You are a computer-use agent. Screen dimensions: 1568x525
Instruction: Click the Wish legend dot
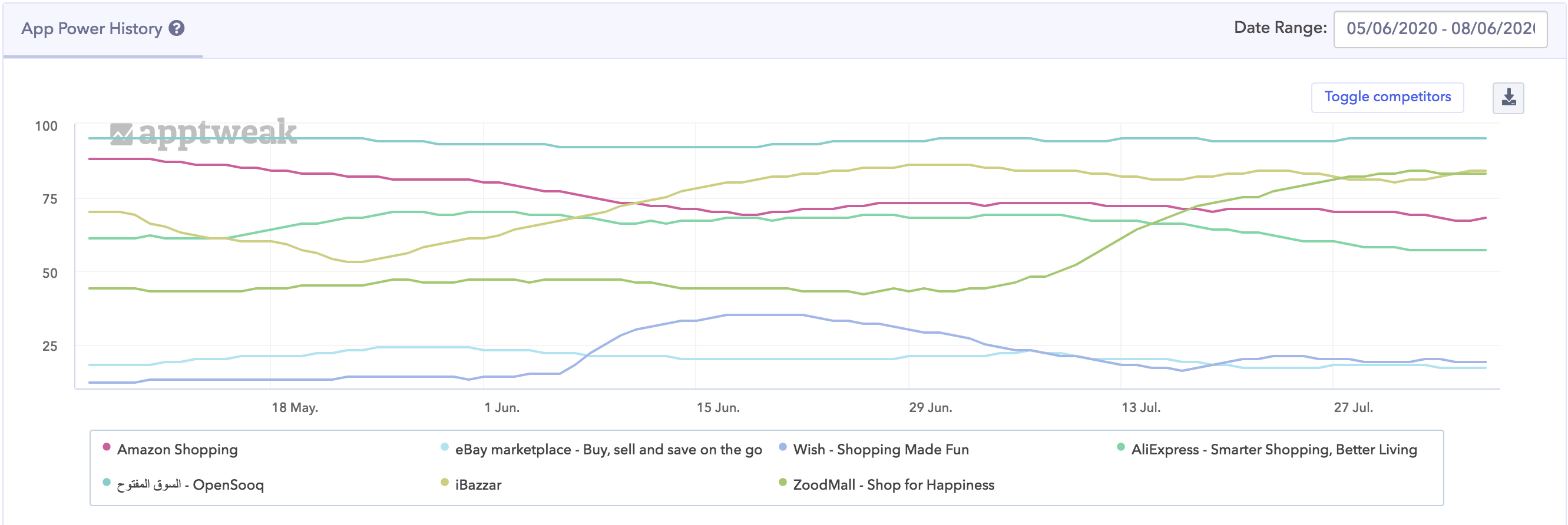(x=782, y=449)
